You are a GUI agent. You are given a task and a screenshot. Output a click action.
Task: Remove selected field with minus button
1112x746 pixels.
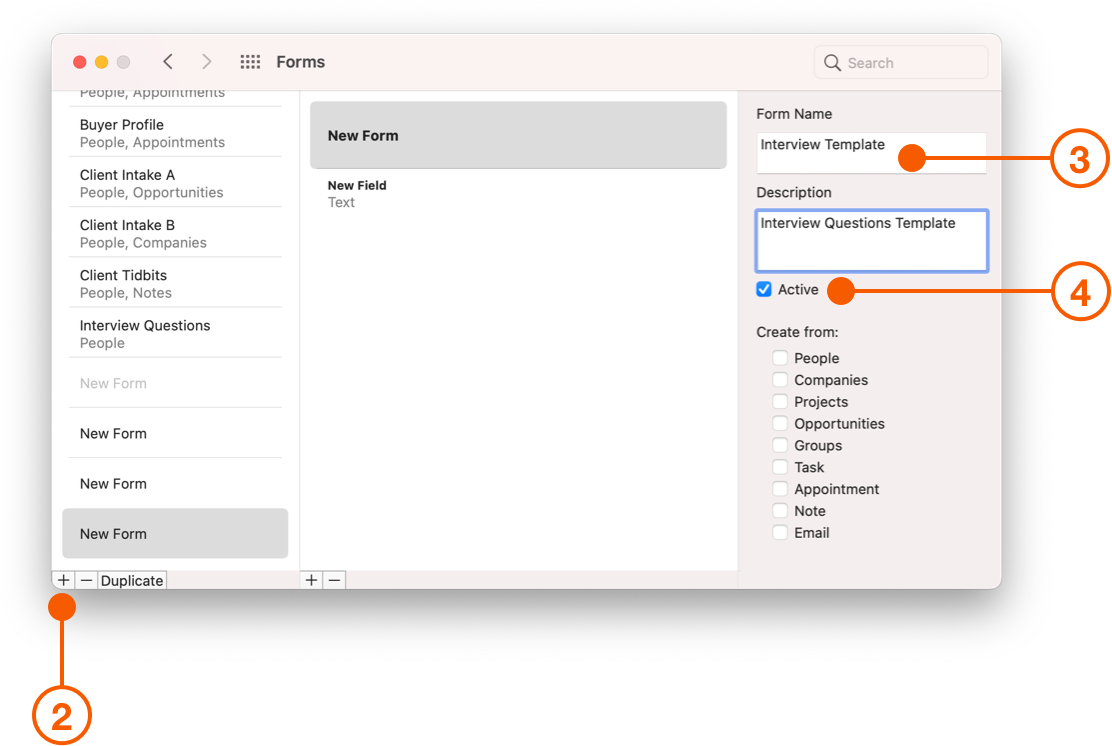(x=334, y=580)
